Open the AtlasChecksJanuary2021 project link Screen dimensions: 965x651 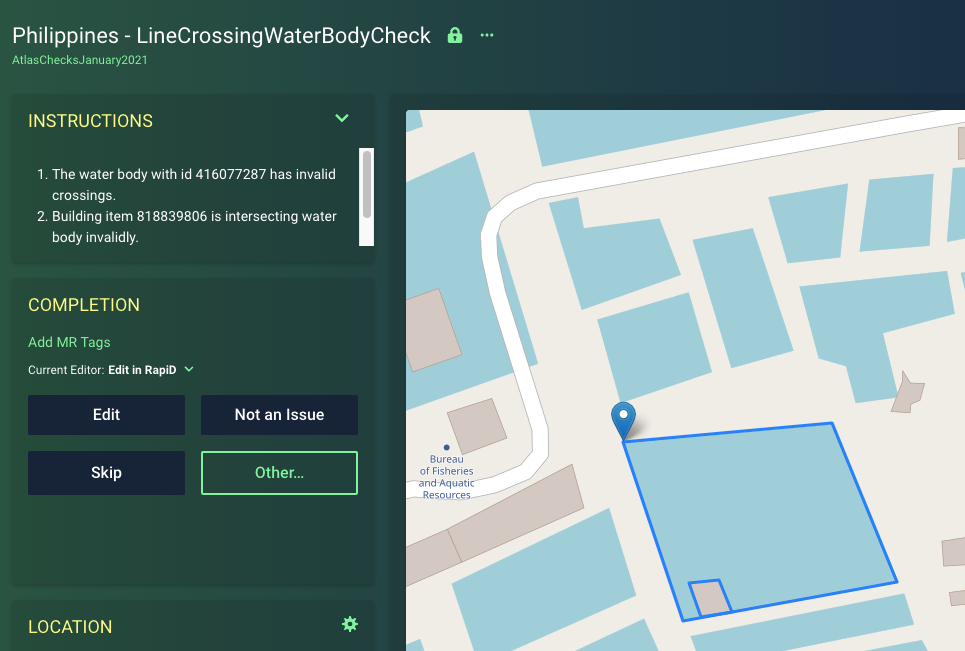pos(79,59)
